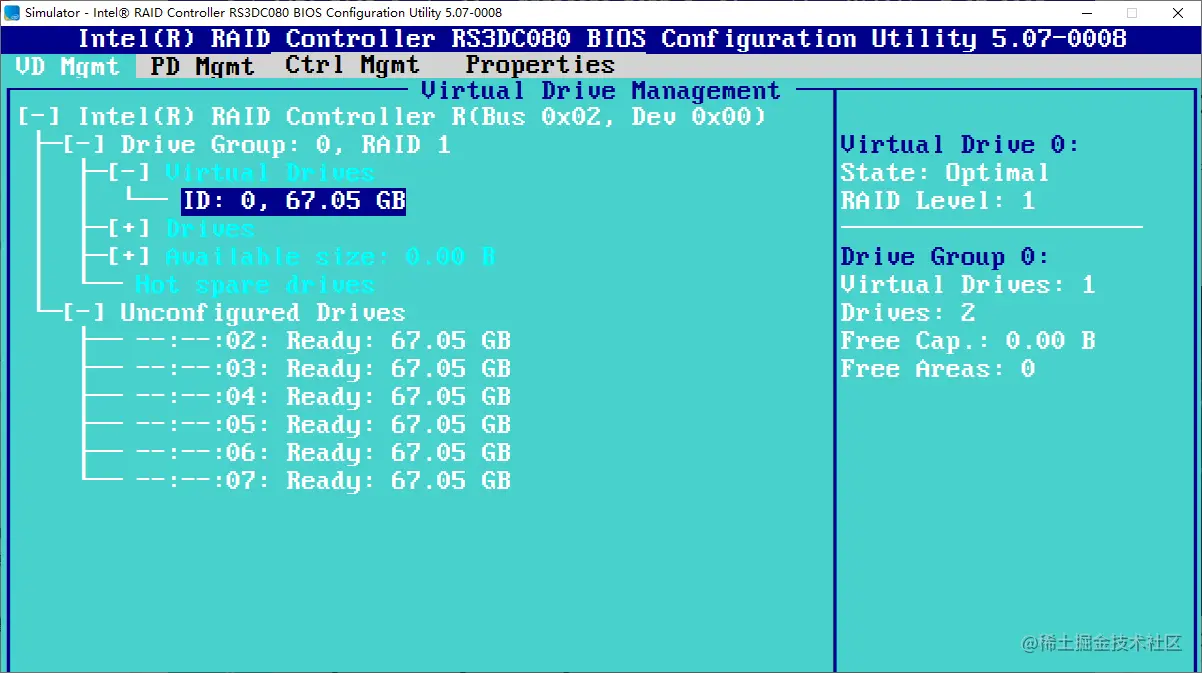Screen dimensions: 1202x673
Task: Select unconfigured drive --:--:02 Ready
Action: point(323,341)
